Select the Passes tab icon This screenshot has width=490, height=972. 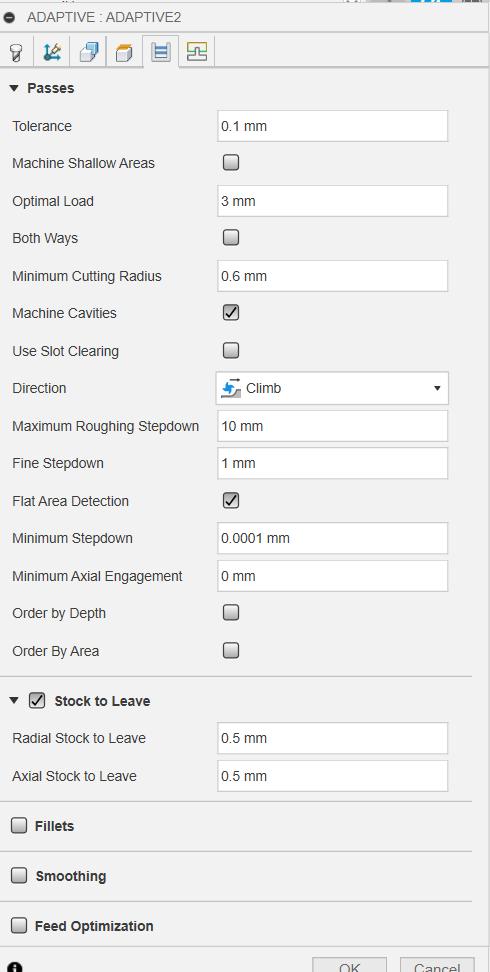pyautogui.click(x=161, y=52)
